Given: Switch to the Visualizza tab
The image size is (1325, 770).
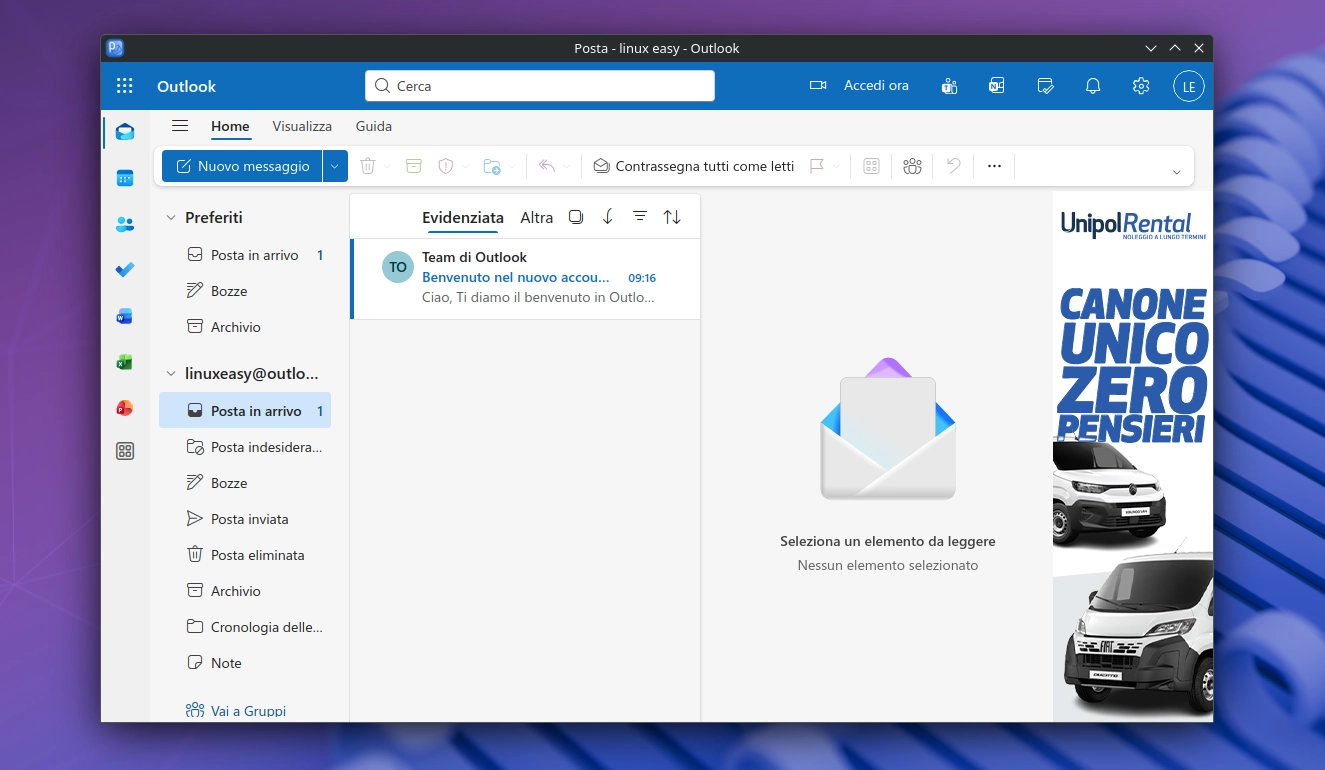Looking at the screenshot, I should 301,126.
